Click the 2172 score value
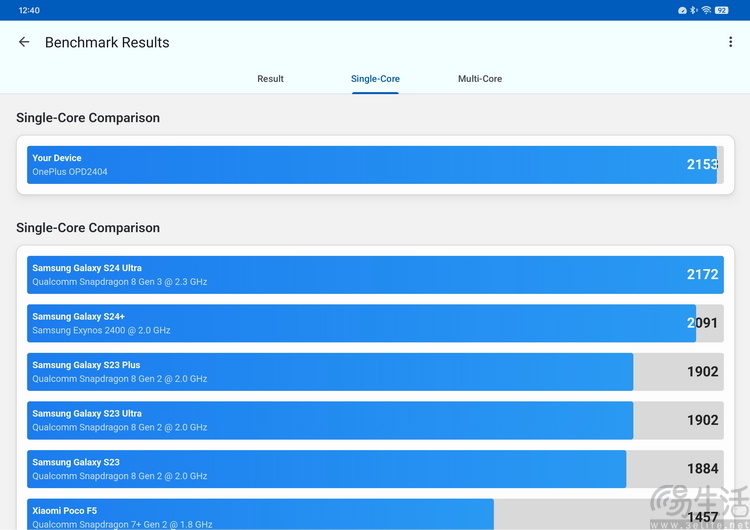The width and height of the screenshot is (750, 530). 703,275
